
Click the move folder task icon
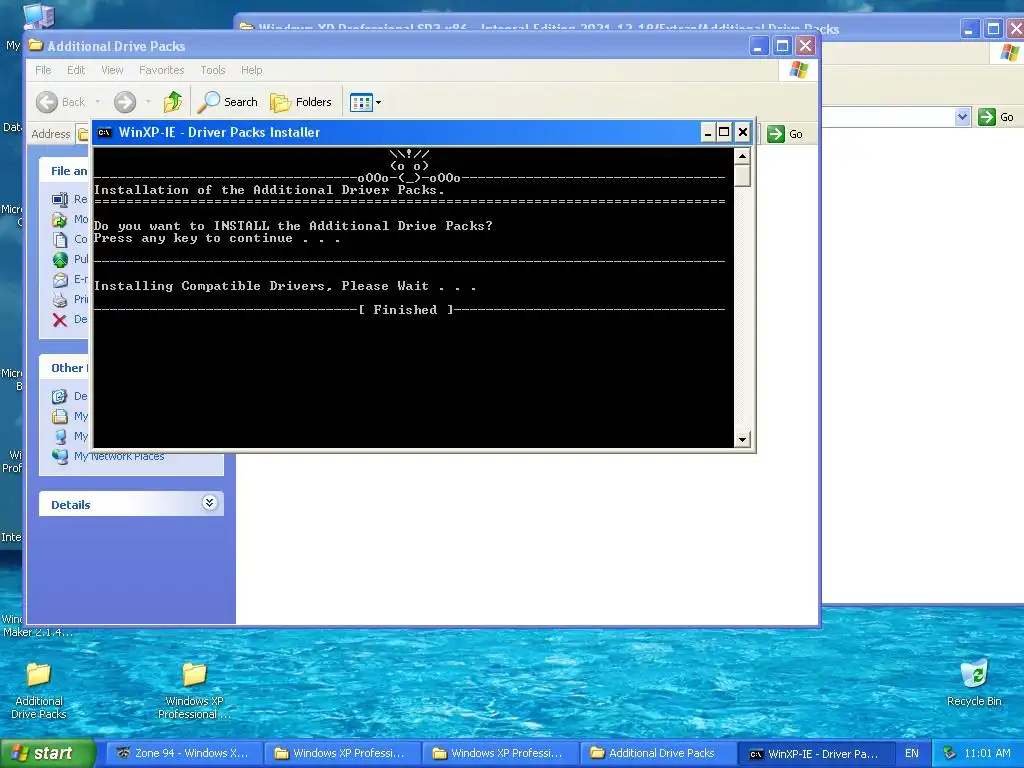pyautogui.click(x=60, y=219)
